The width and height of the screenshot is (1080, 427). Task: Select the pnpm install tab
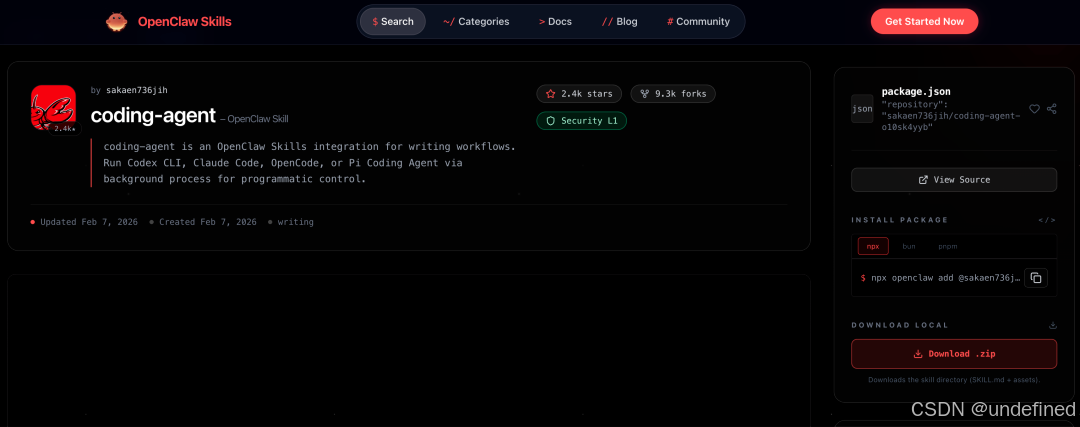(x=948, y=246)
